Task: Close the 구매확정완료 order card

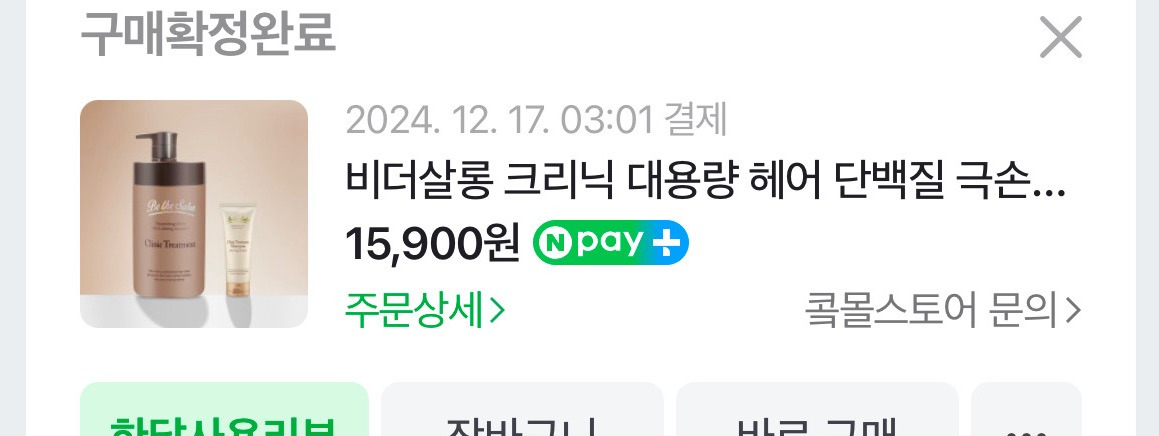Action: tap(1061, 37)
